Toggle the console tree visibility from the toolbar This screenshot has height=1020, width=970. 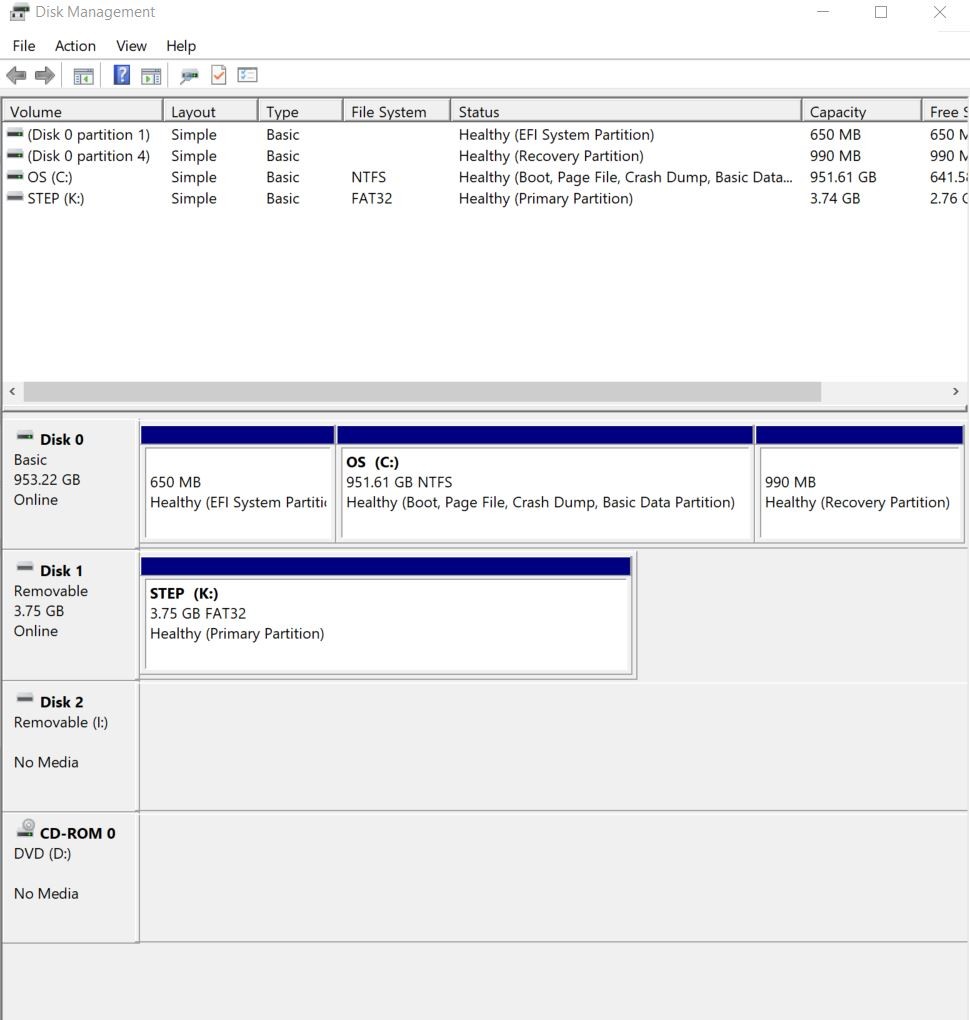83,75
